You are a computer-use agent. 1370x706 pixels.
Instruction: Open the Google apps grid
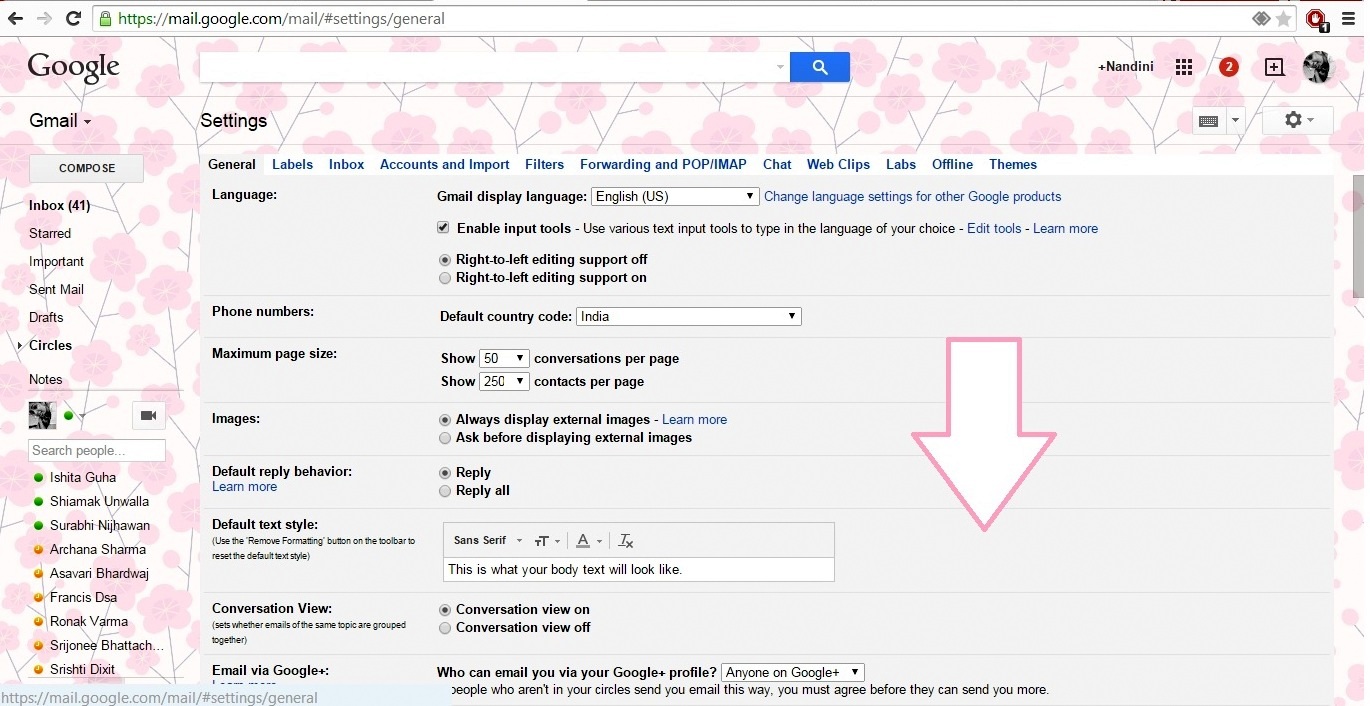(x=1184, y=67)
